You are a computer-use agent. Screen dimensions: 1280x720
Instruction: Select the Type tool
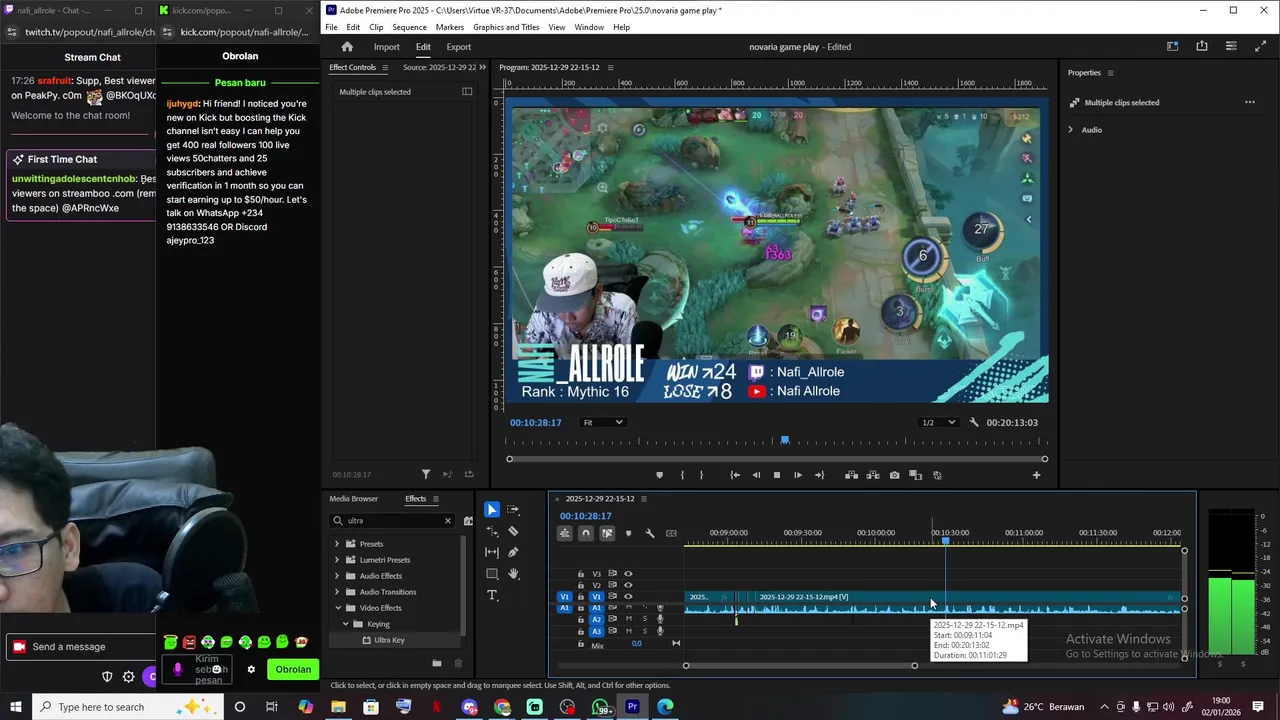pos(492,595)
